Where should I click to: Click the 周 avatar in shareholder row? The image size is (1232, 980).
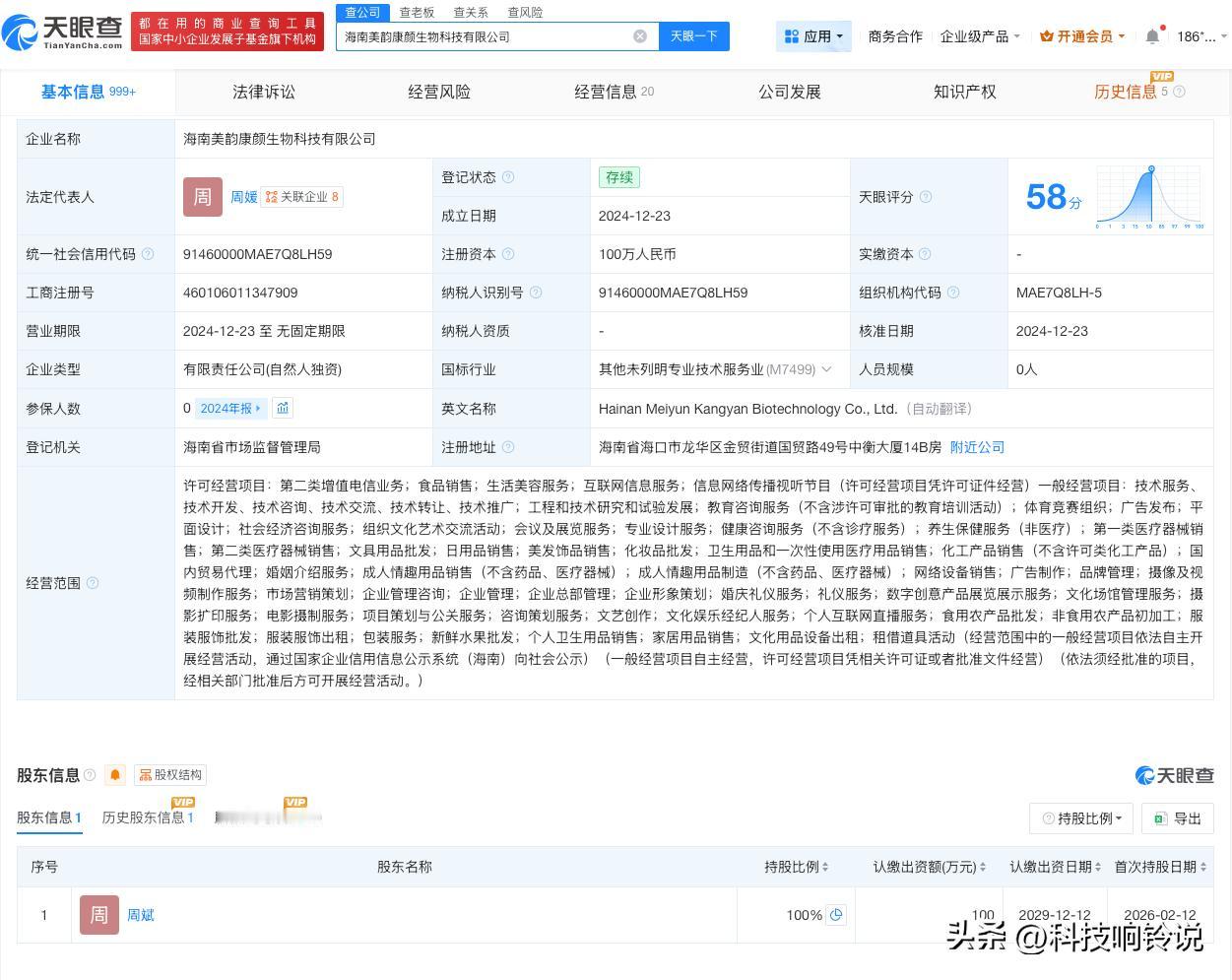click(99, 915)
